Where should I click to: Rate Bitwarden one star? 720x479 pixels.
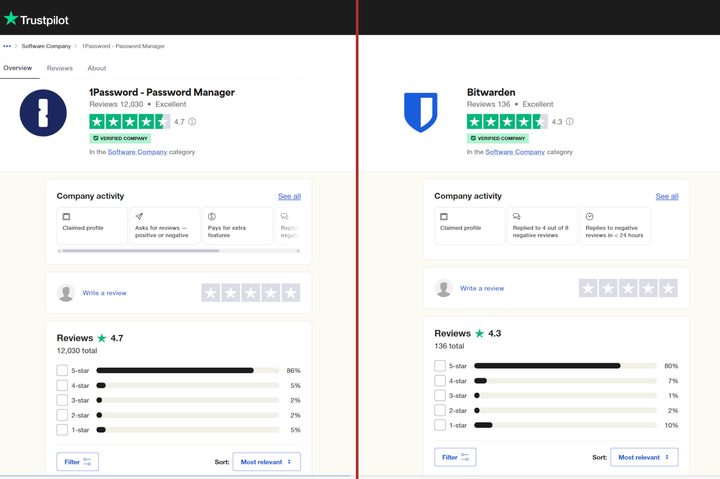point(588,288)
